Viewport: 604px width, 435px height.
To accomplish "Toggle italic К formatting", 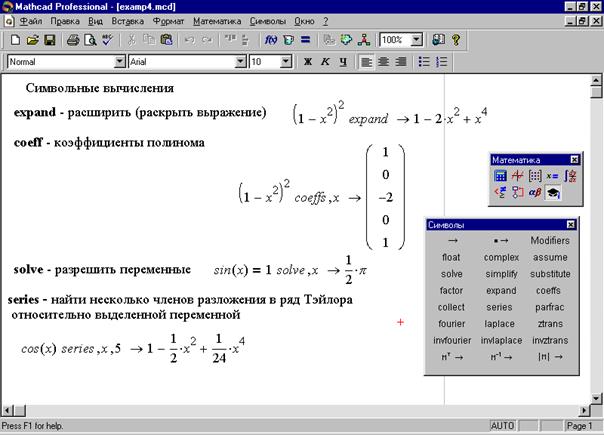I will coord(325,62).
